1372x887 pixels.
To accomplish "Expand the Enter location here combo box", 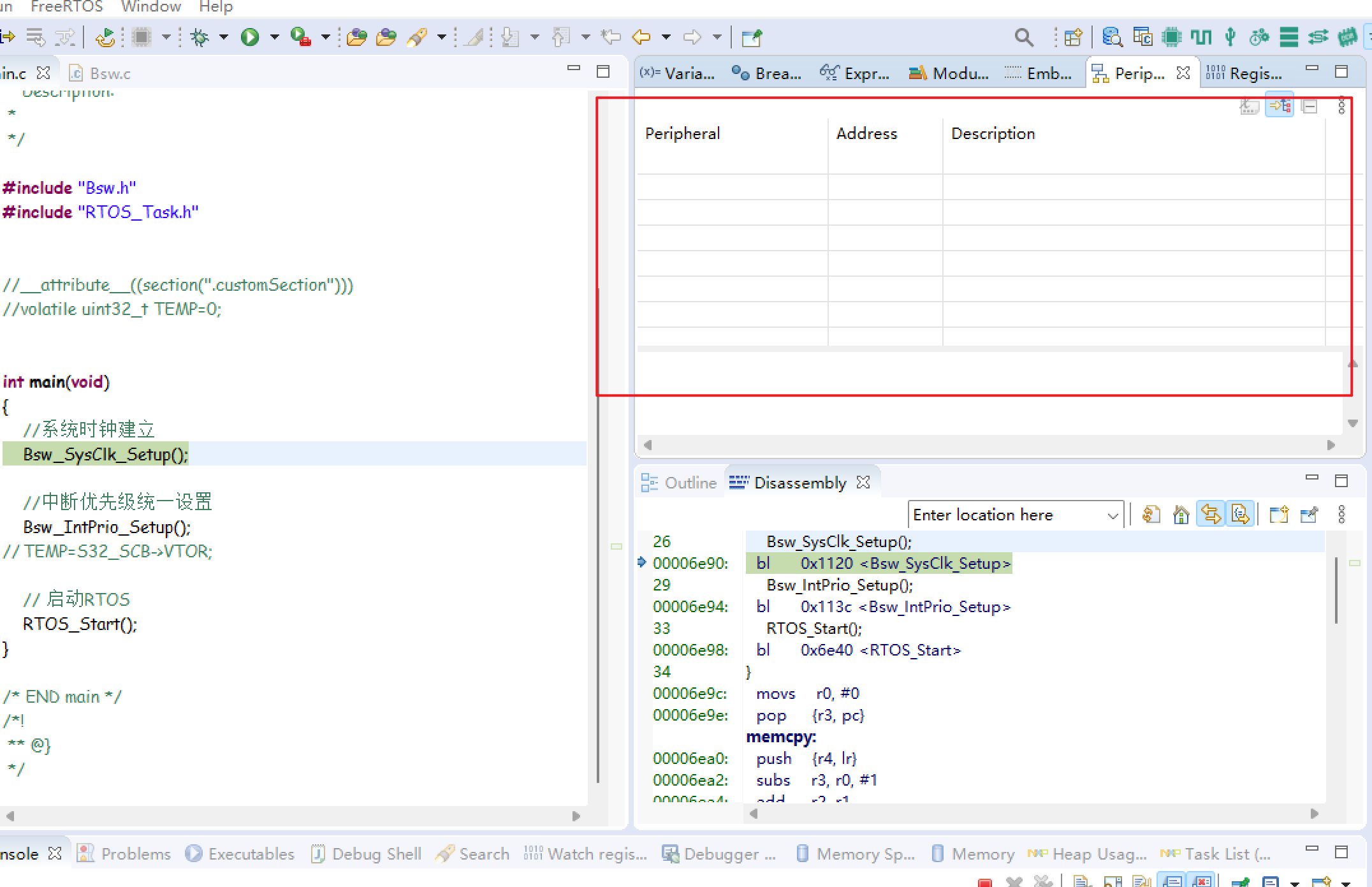I will 1113,515.
